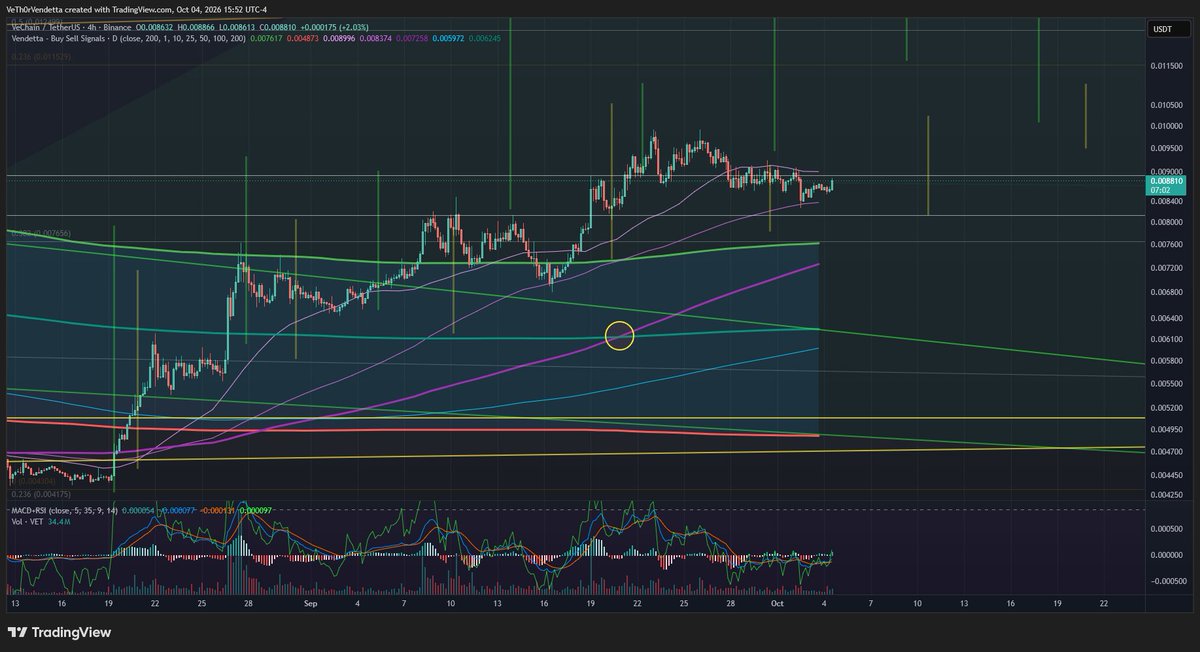Screen dimensions: 1200x652
Task: Click the 0.006245 indicator value
Action: click(485, 38)
